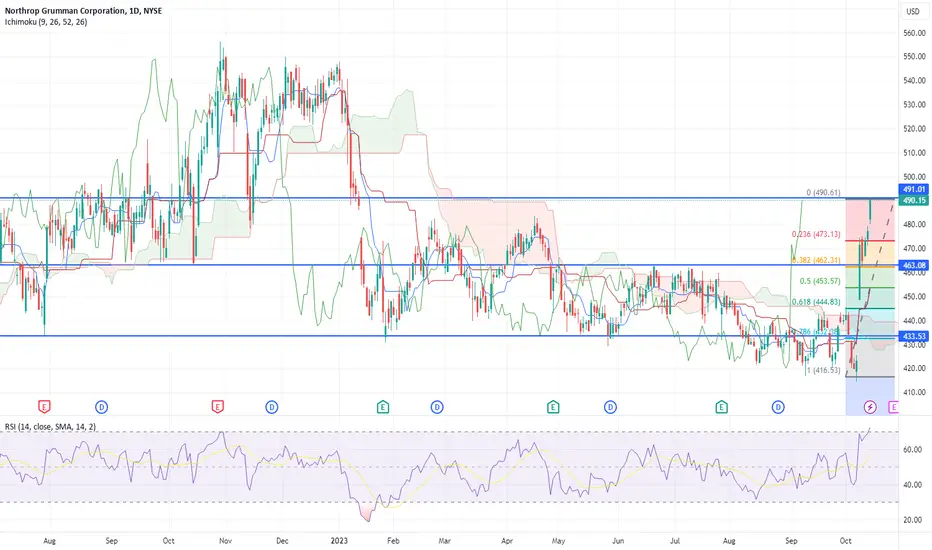Click the 490.15 current price label
The height and width of the screenshot is (550, 932).
tap(914, 200)
